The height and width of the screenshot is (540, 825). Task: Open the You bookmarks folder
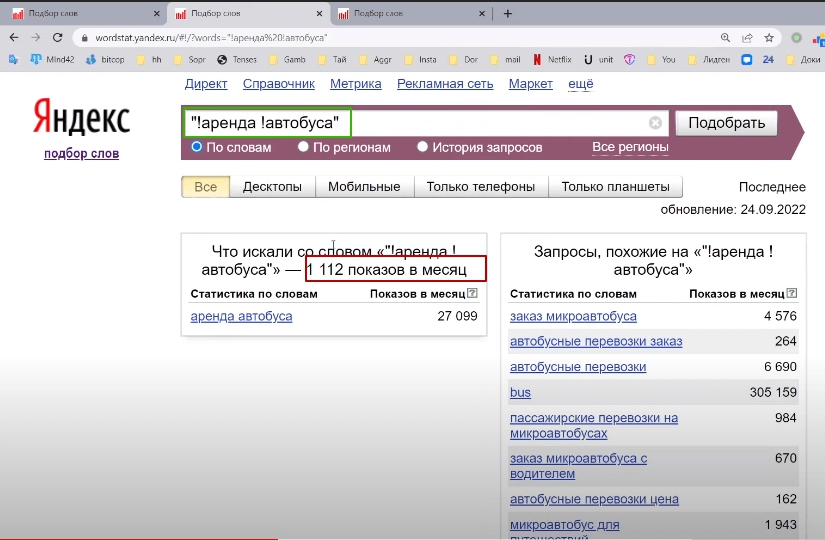(661, 59)
